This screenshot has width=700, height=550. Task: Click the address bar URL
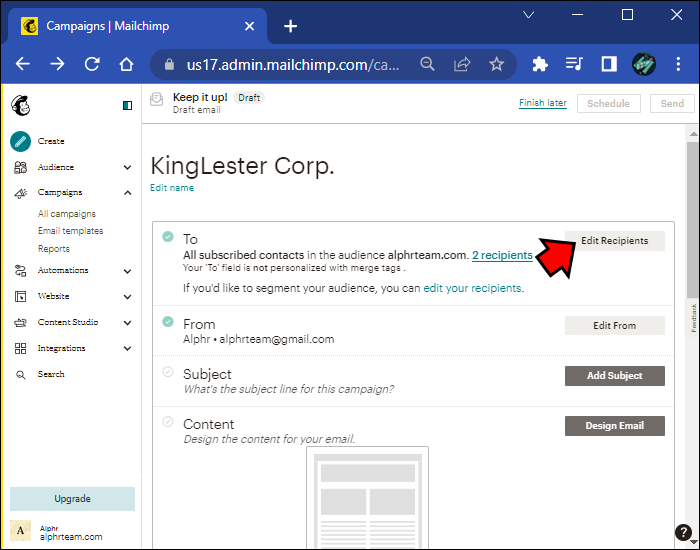(x=293, y=65)
